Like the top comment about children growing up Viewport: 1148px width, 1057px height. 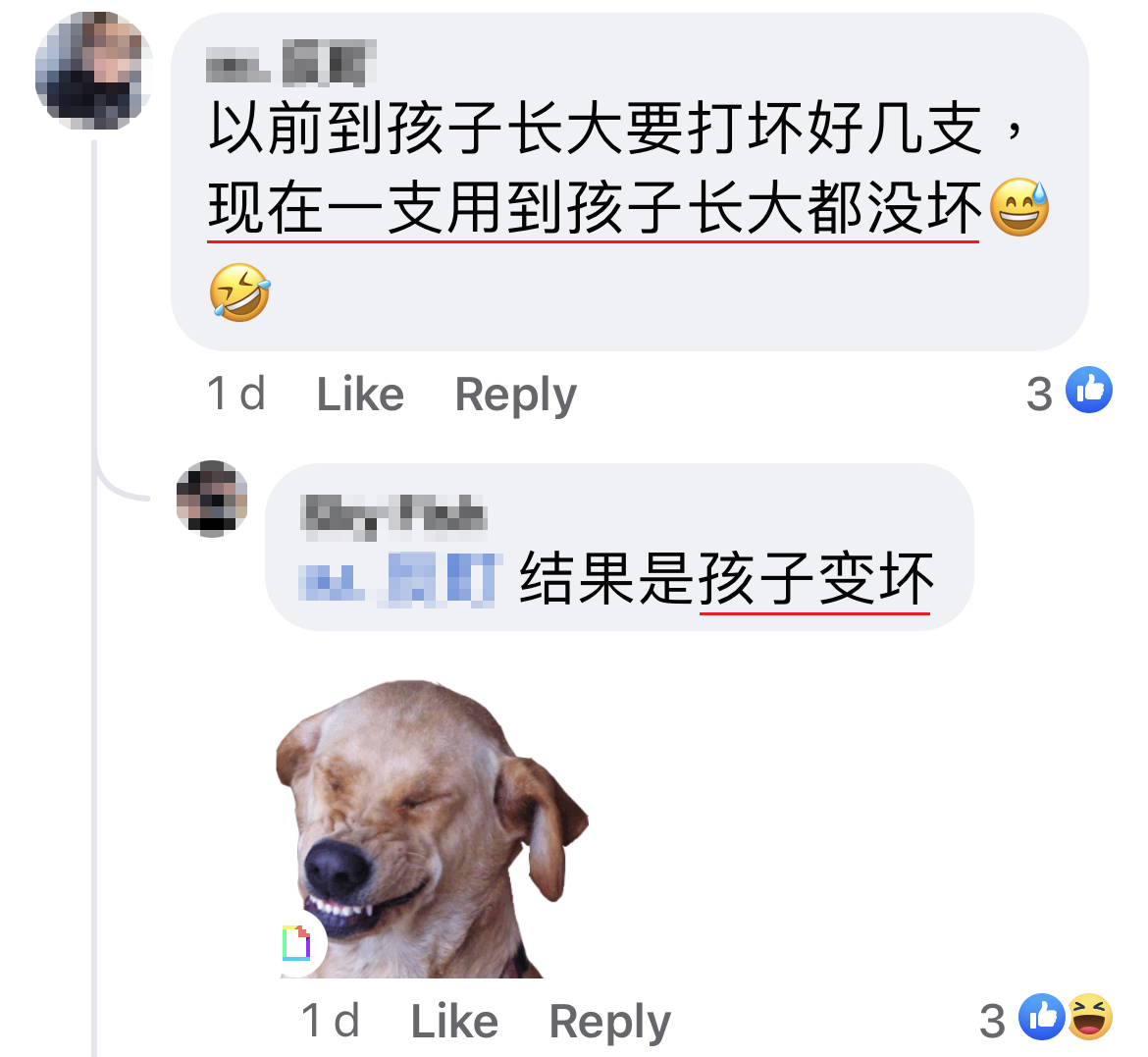[359, 395]
